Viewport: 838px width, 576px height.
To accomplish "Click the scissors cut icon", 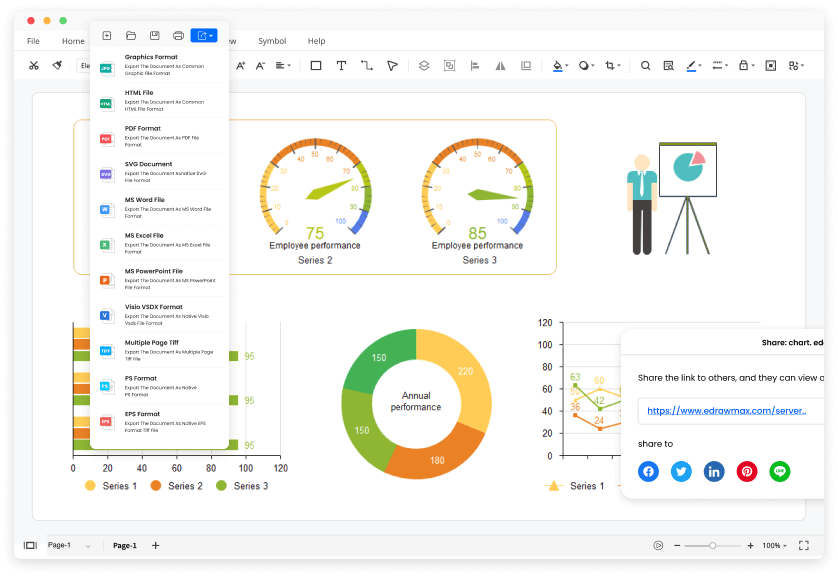I will (x=34, y=65).
